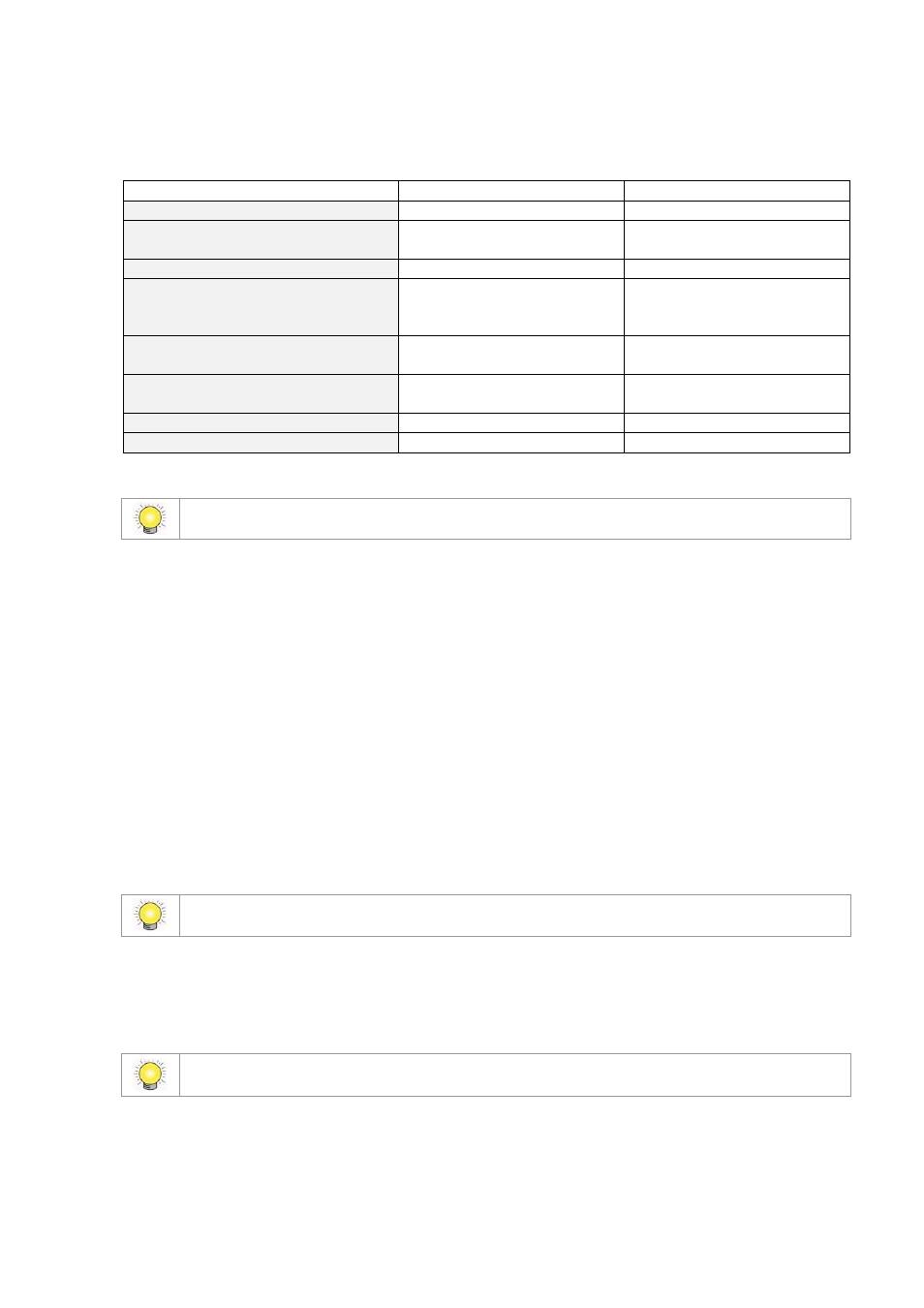Image resolution: width=924 pixels, height=1308 pixels.
Task: Click the bottommost lightbulb tip icon
Action: [x=150, y=1075]
